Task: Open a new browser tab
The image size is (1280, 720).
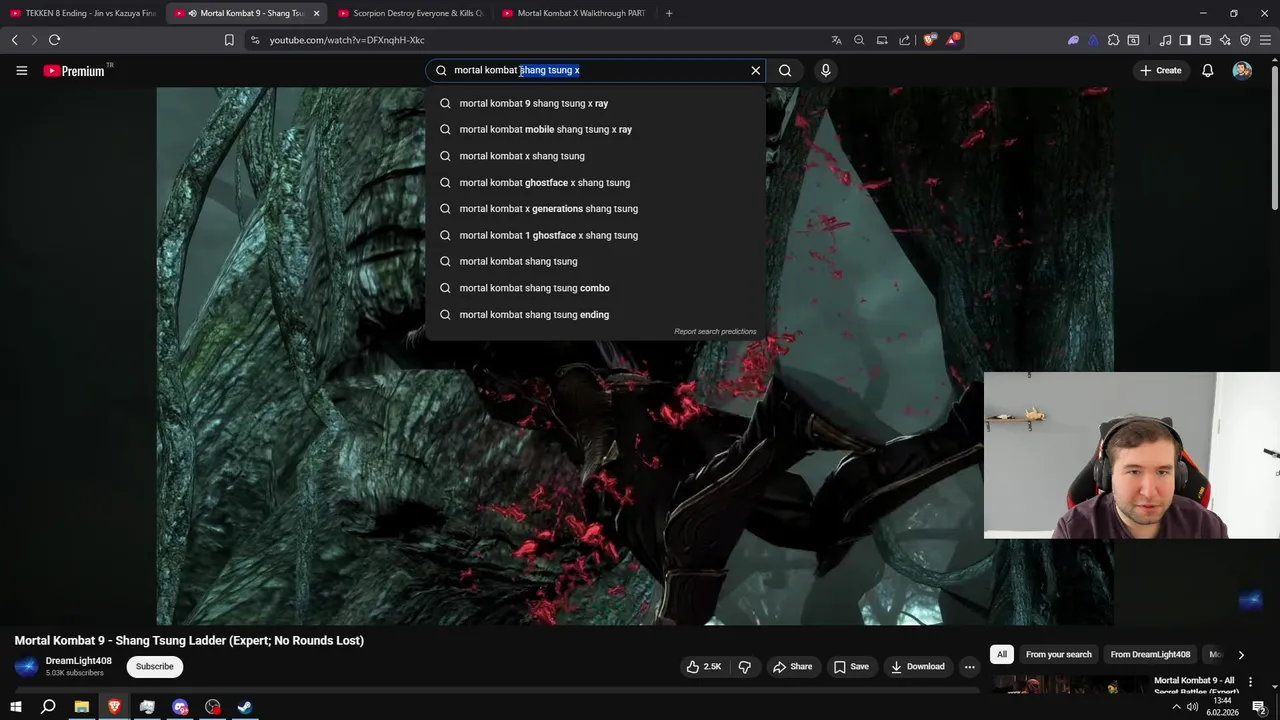Action: (x=669, y=13)
